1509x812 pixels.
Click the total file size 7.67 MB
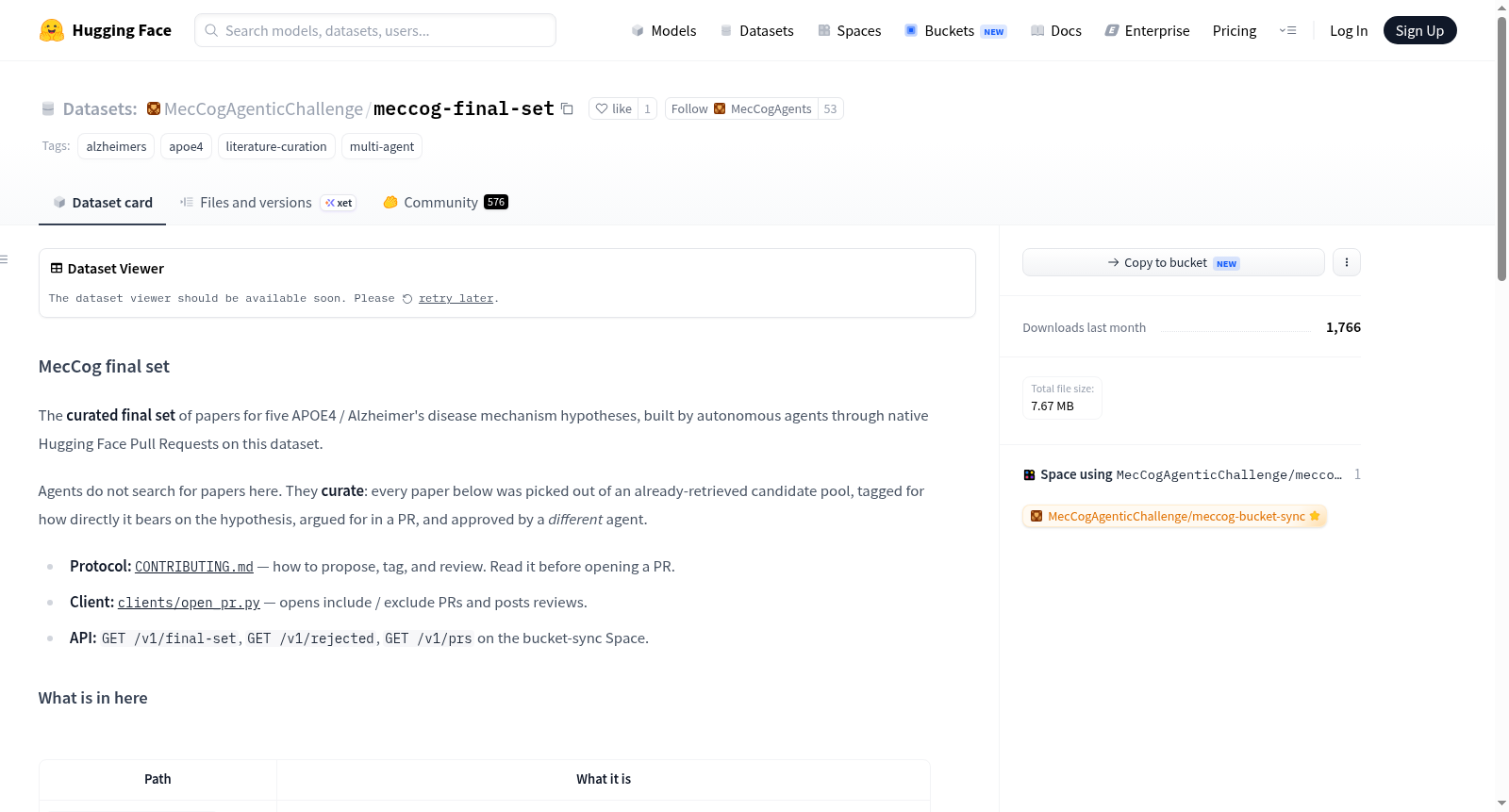tap(1053, 406)
